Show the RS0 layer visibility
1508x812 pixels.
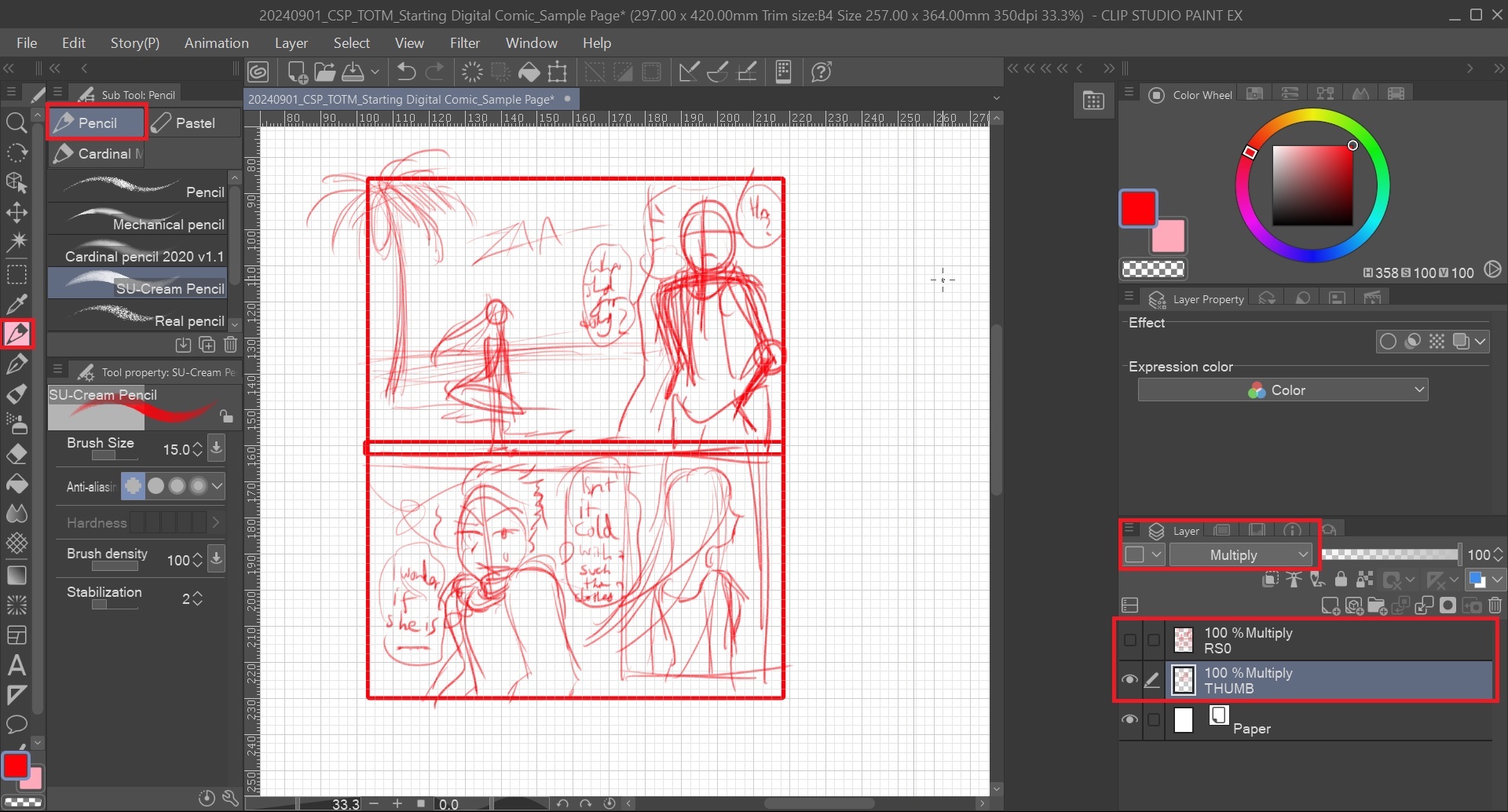pos(1129,640)
